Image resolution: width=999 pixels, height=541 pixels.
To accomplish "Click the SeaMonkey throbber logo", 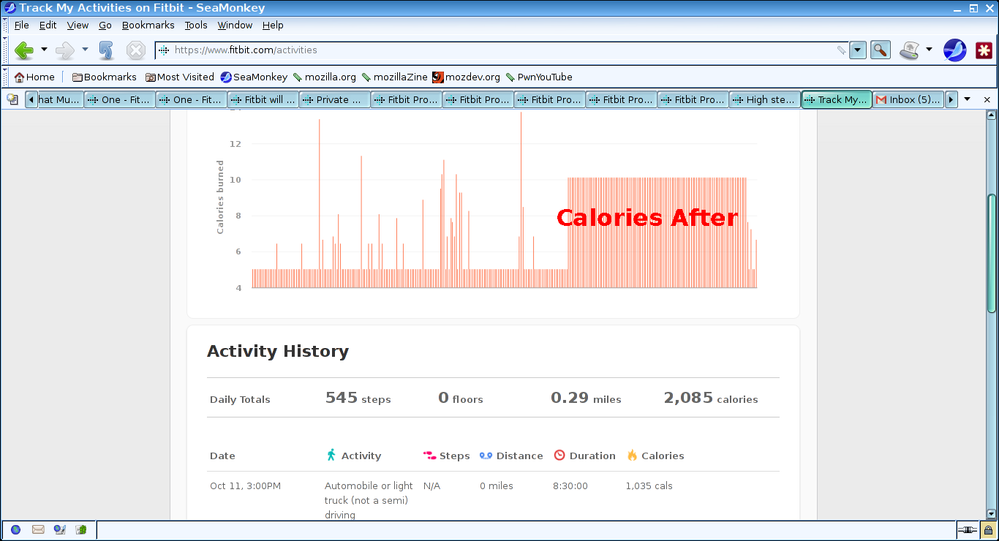I will coord(954,50).
